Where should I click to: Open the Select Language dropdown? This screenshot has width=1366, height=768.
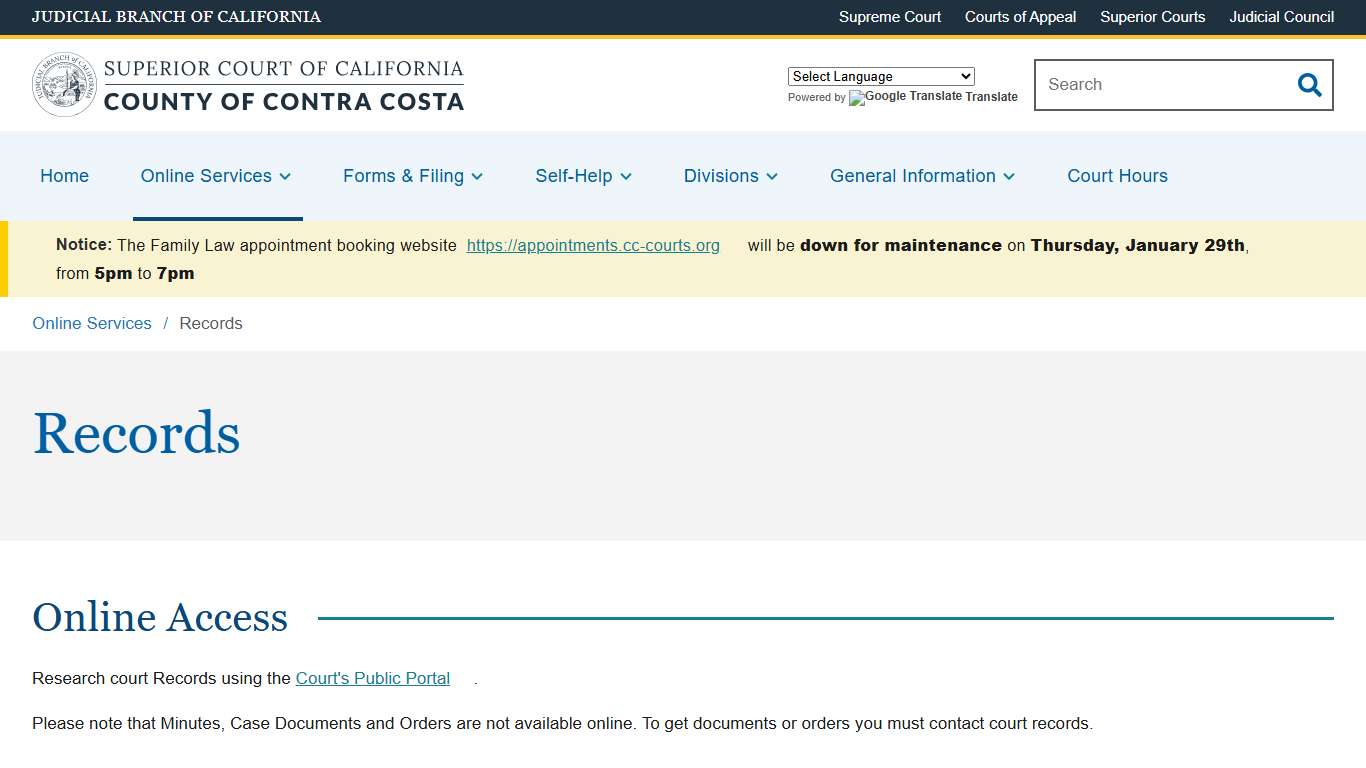(880, 76)
